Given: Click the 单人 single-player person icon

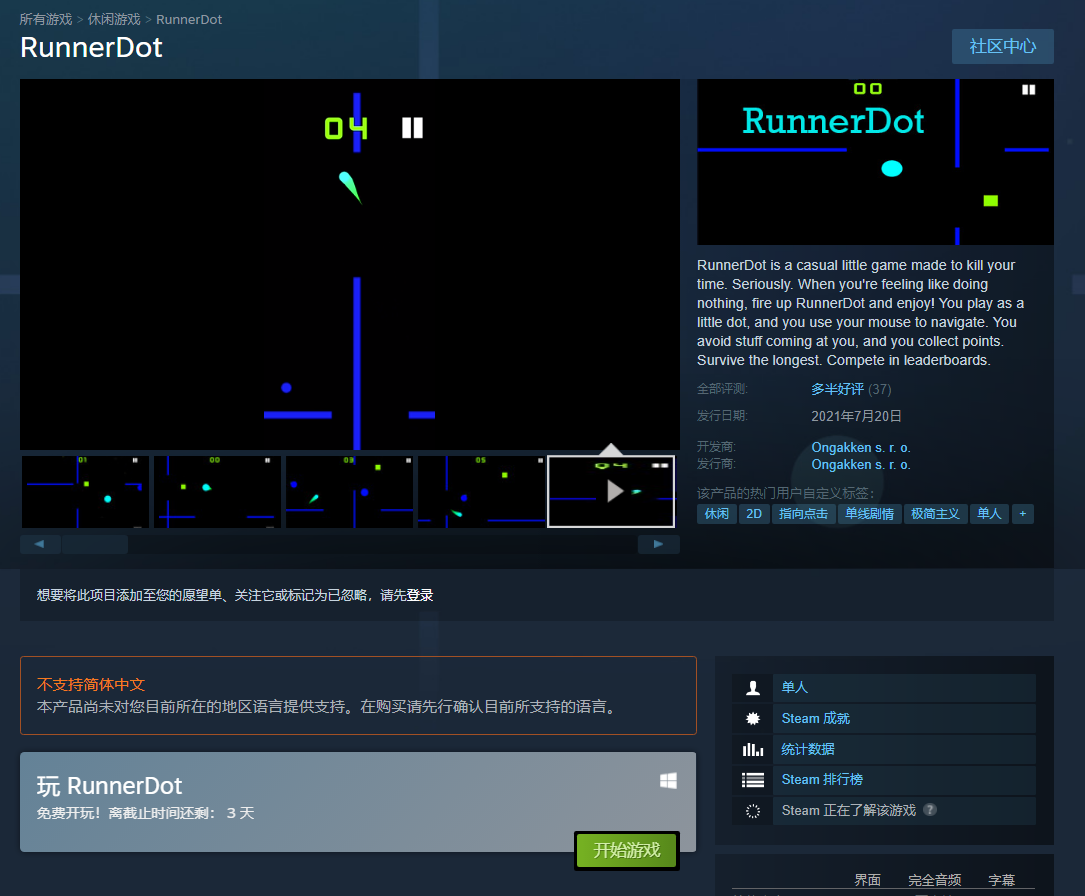Looking at the screenshot, I should click(752, 687).
